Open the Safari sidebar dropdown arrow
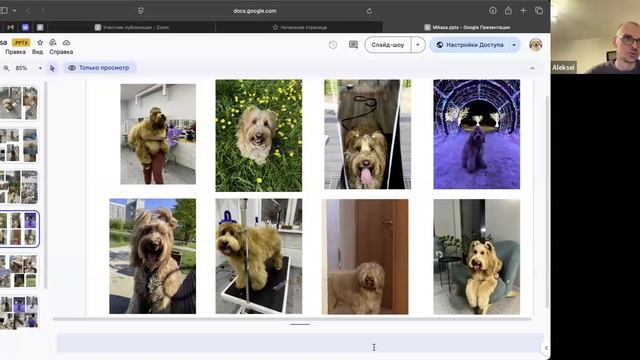The height and width of the screenshot is (360, 640). (x=14, y=11)
